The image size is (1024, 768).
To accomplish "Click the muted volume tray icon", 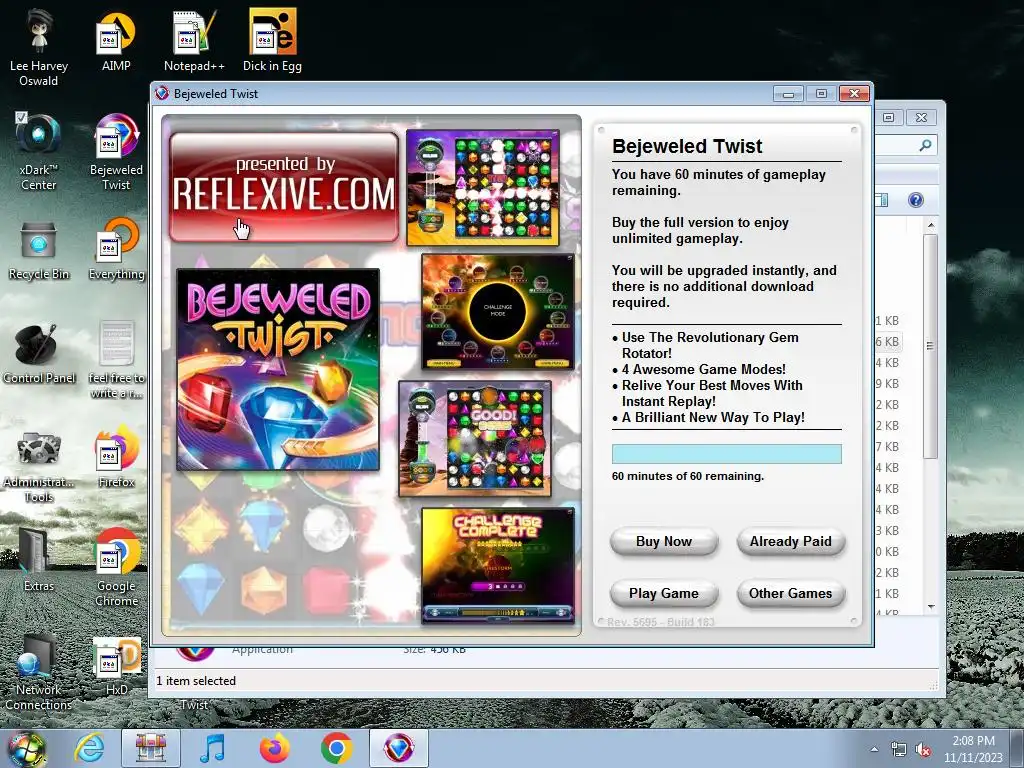I will click(923, 749).
